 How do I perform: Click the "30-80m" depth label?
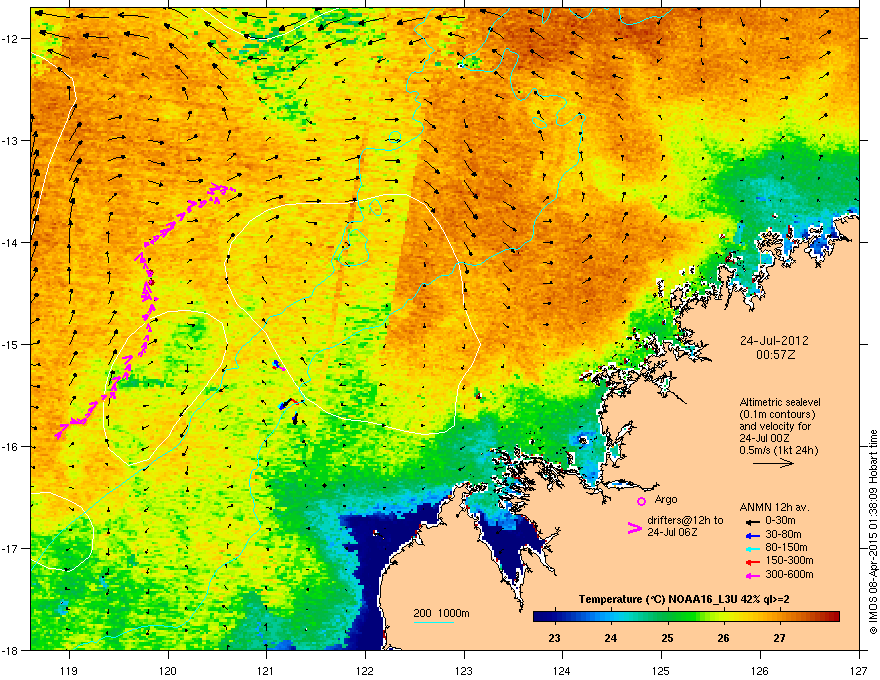tap(783, 535)
